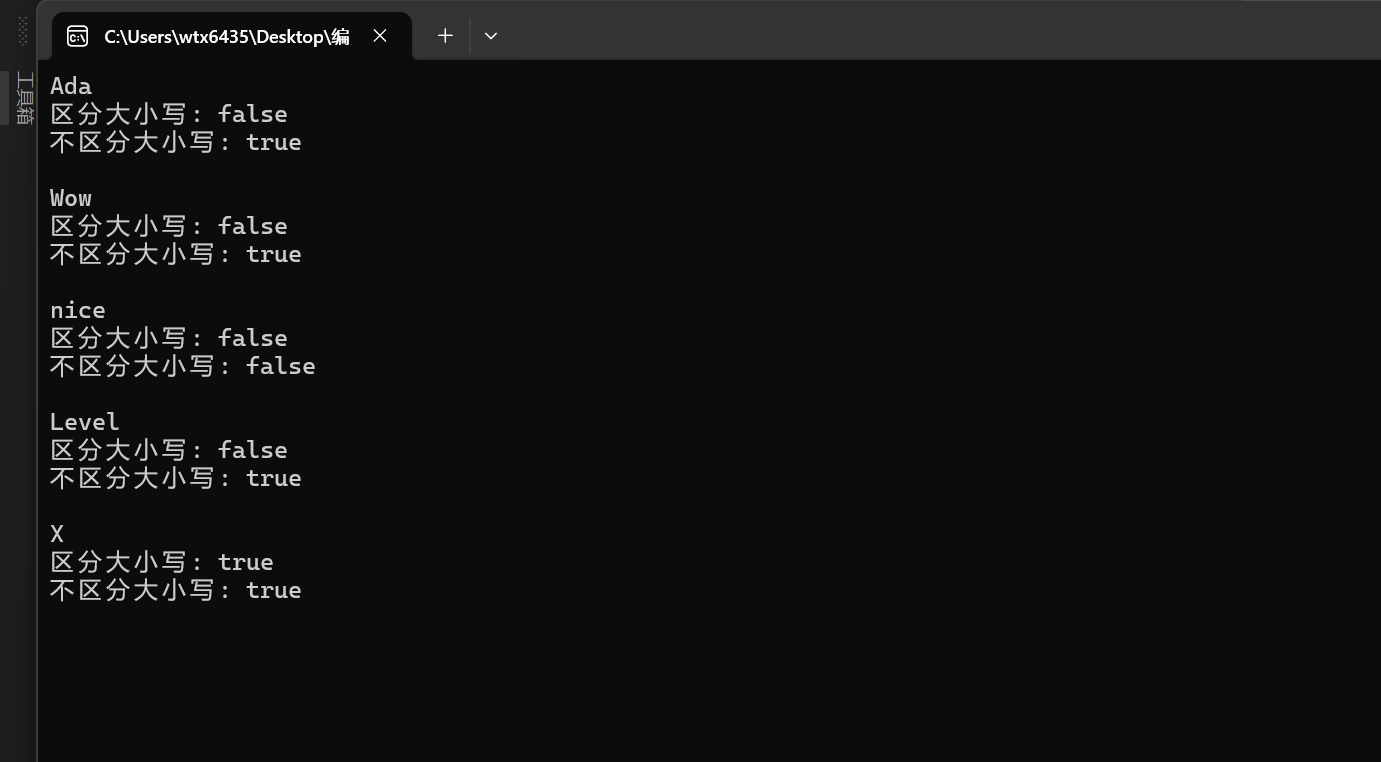Click the terminal icon in the tab
Viewport: 1381px width, 762px height.
tap(77, 37)
